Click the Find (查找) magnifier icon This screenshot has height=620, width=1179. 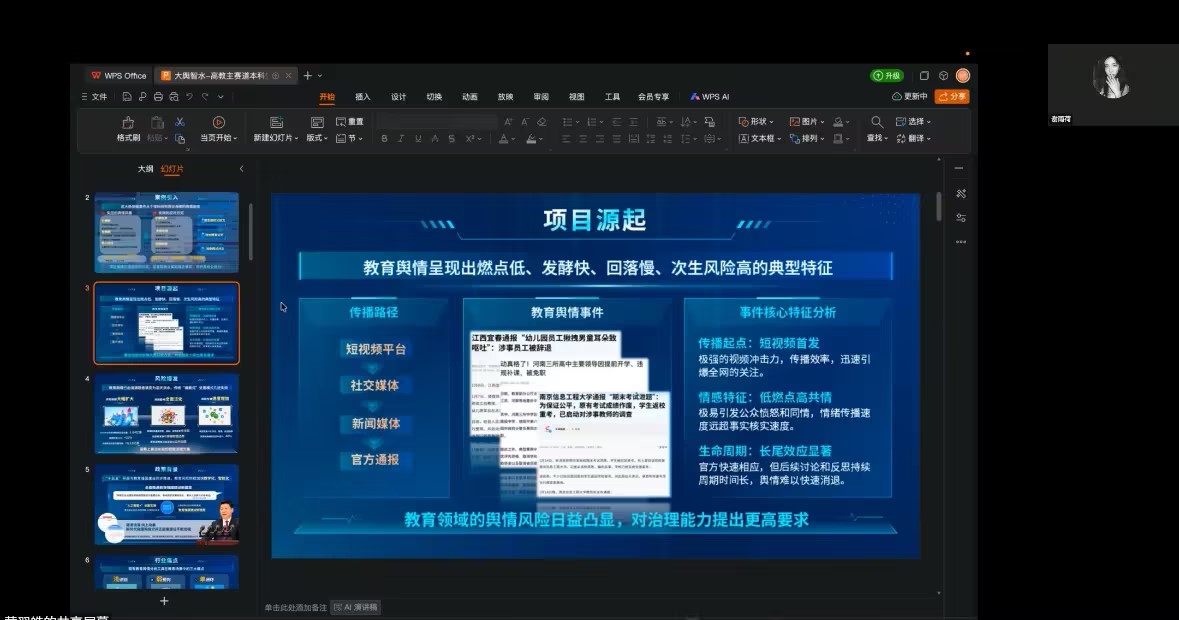877,122
